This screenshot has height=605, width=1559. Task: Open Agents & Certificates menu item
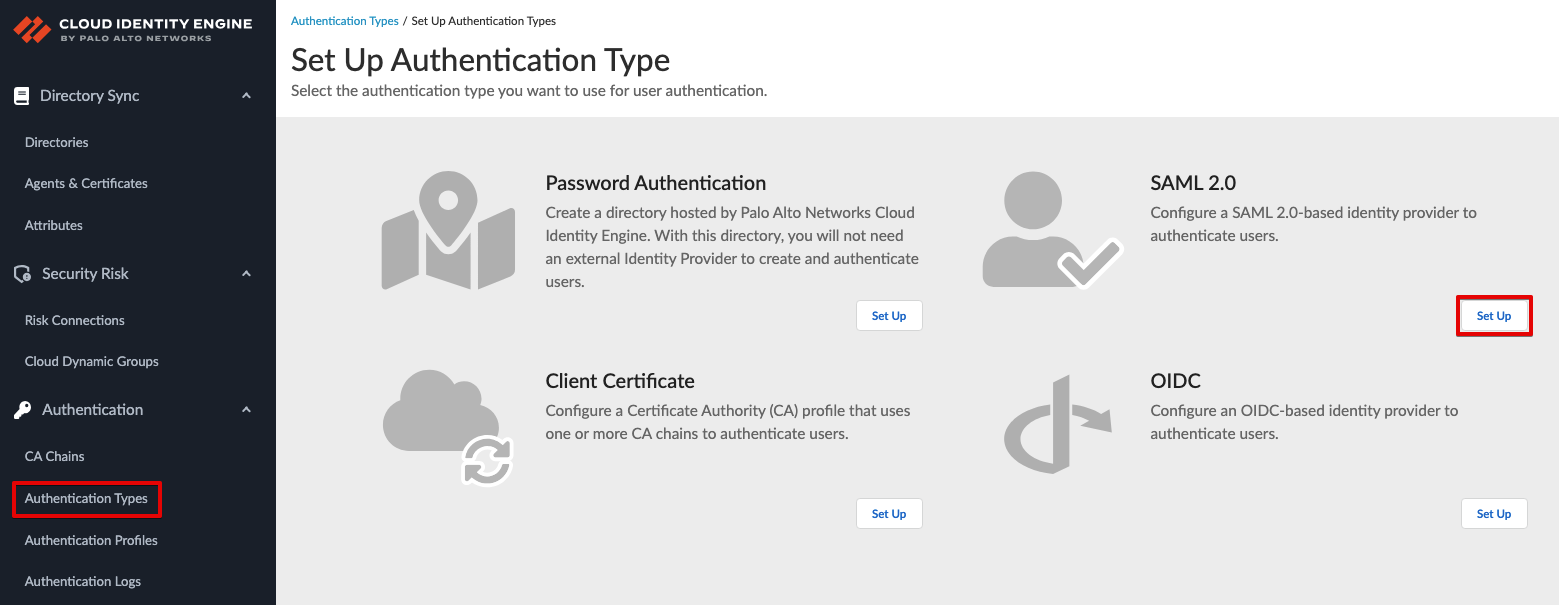(86, 183)
